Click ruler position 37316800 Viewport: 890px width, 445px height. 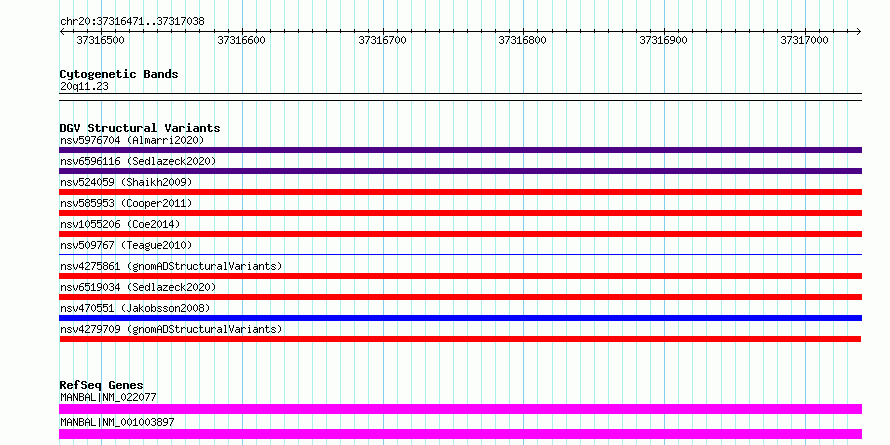pyautogui.click(x=522, y=40)
